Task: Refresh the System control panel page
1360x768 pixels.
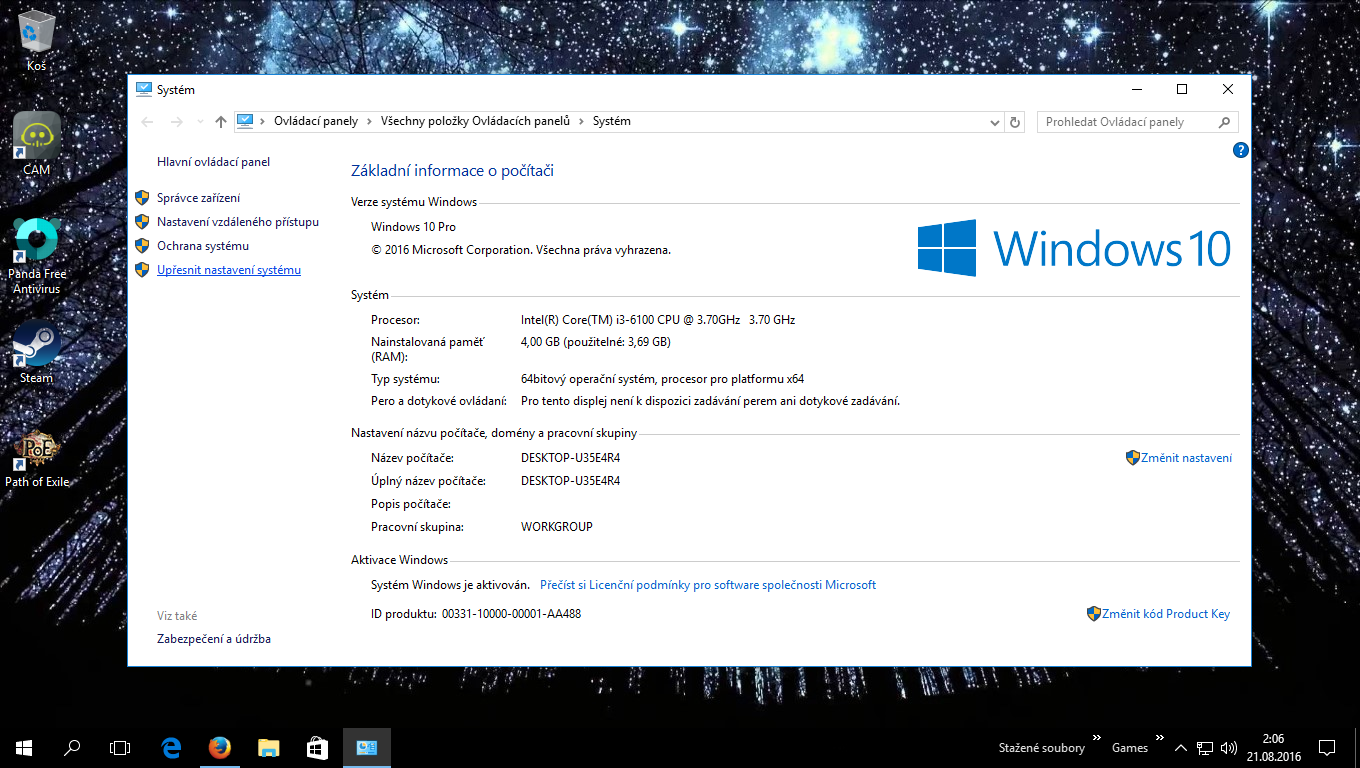Action: (x=1015, y=122)
